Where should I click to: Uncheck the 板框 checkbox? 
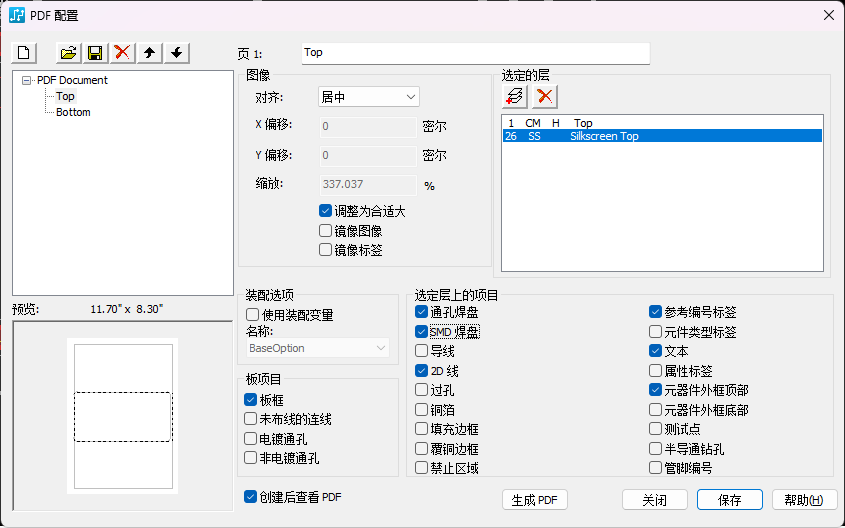[251, 400]
